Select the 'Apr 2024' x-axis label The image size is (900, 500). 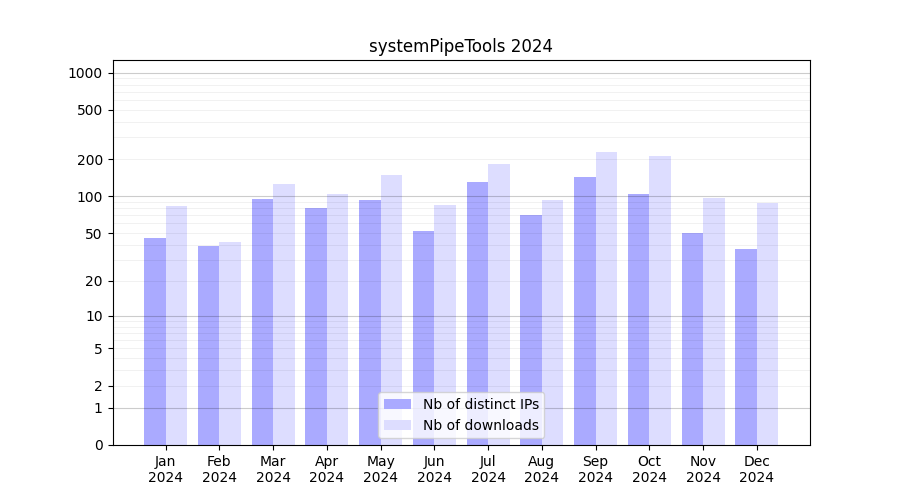coord(327,469)
